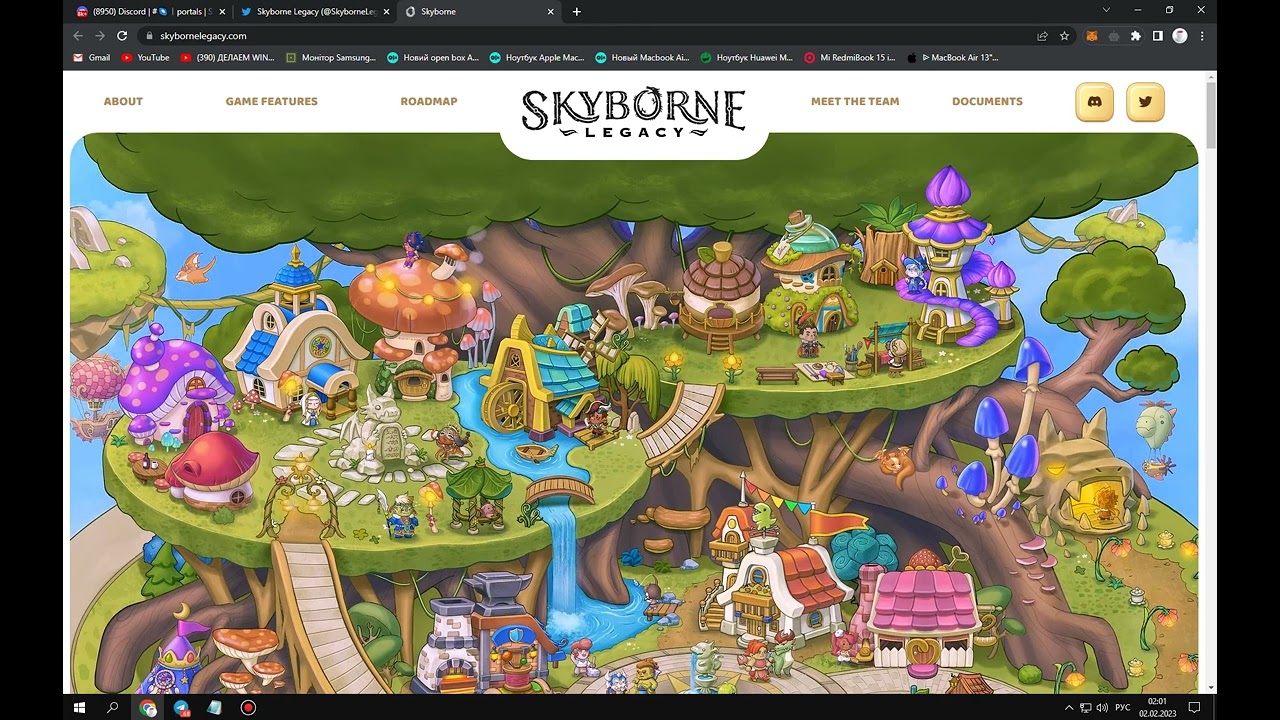
Task: Select the Skyborne tab
Action: [x=479, y=11]
